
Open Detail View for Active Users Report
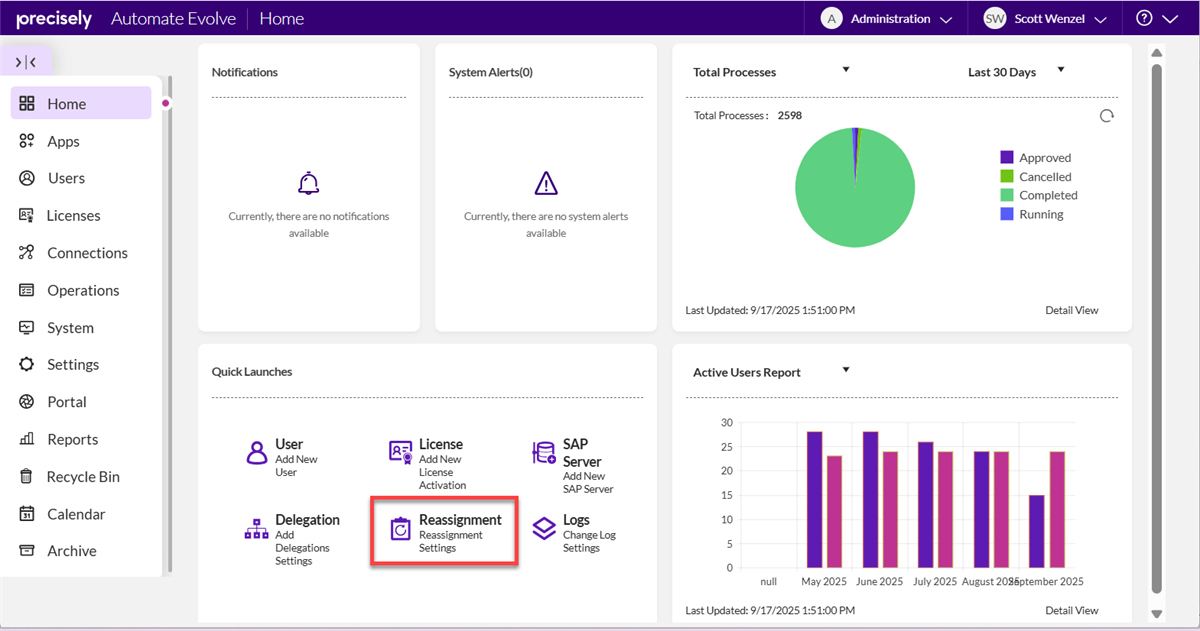(1071, 610)
